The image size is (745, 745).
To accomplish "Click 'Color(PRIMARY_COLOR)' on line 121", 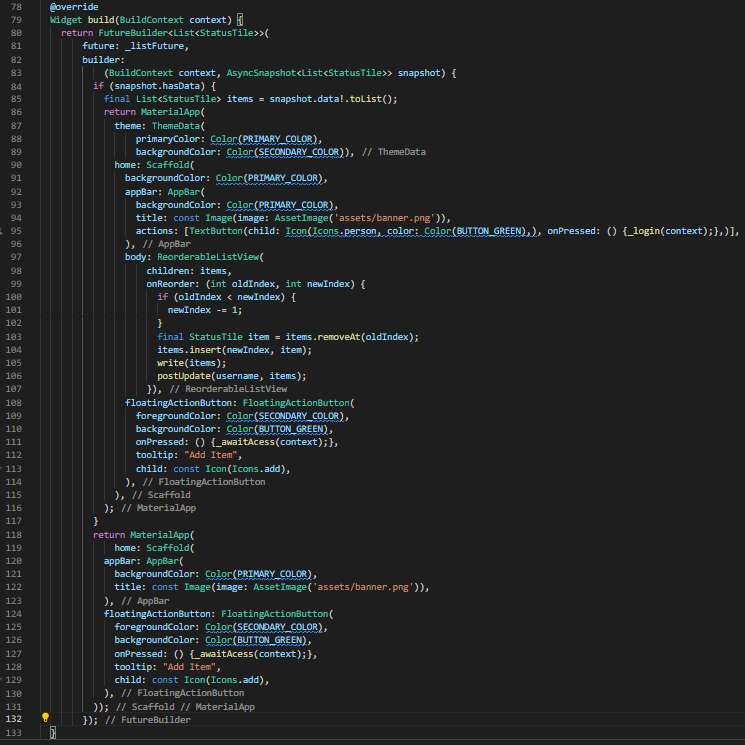I will click(258, 574).
